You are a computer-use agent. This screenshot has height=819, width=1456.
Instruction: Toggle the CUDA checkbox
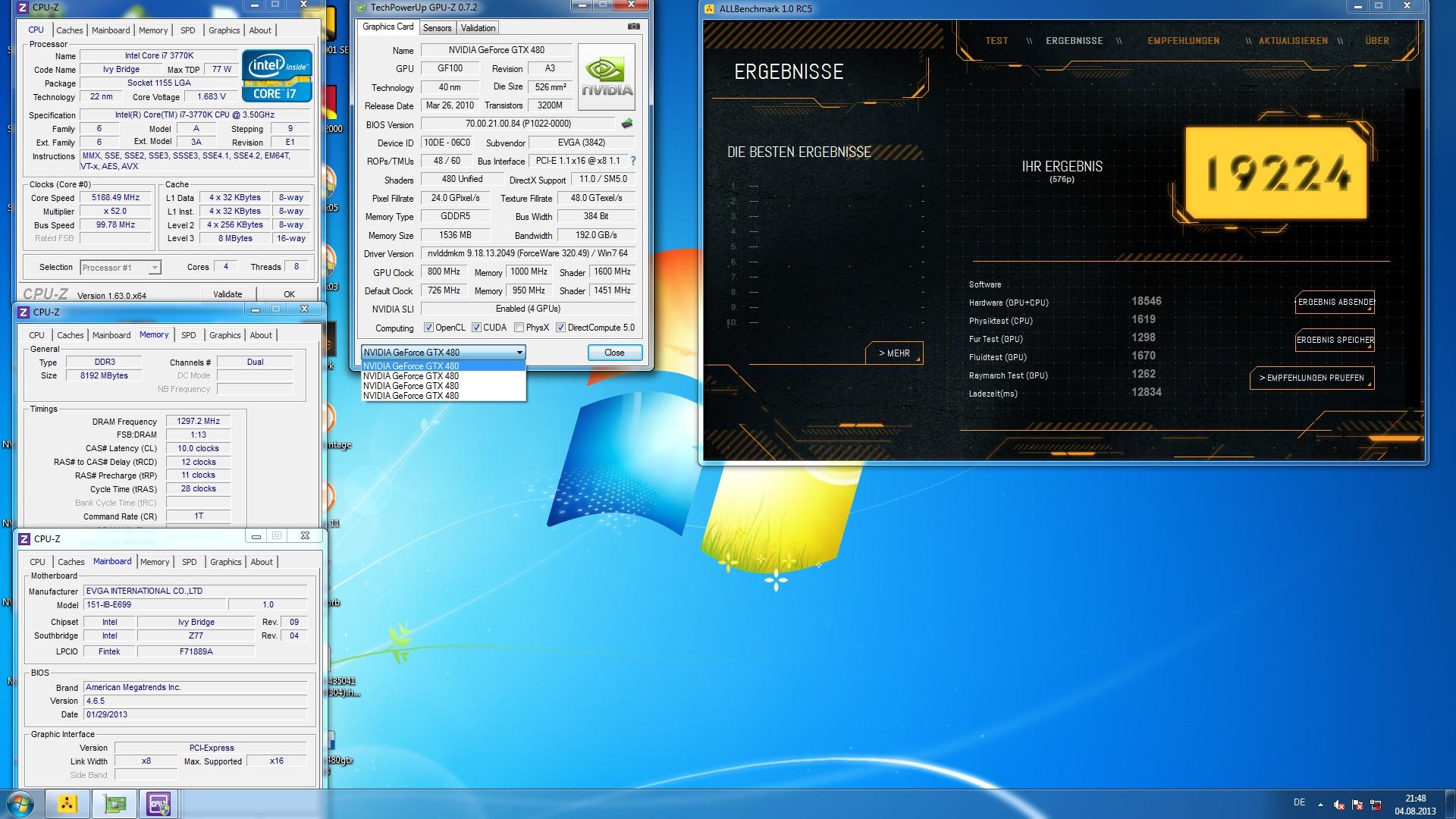click(476, 328)
